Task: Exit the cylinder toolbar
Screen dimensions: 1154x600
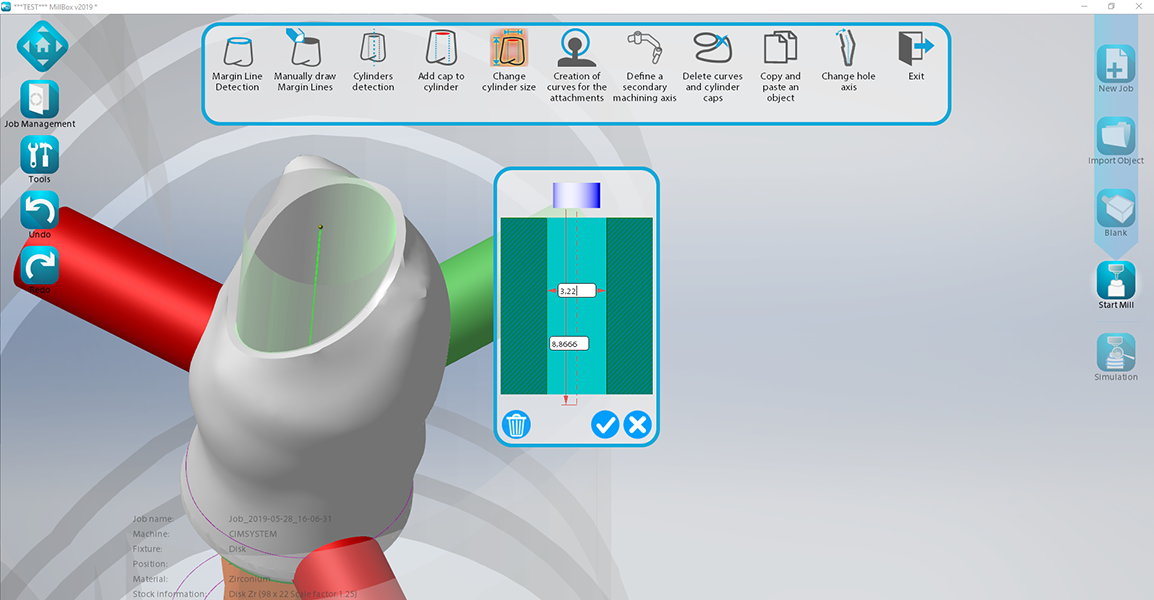Action: click(916, 57)
